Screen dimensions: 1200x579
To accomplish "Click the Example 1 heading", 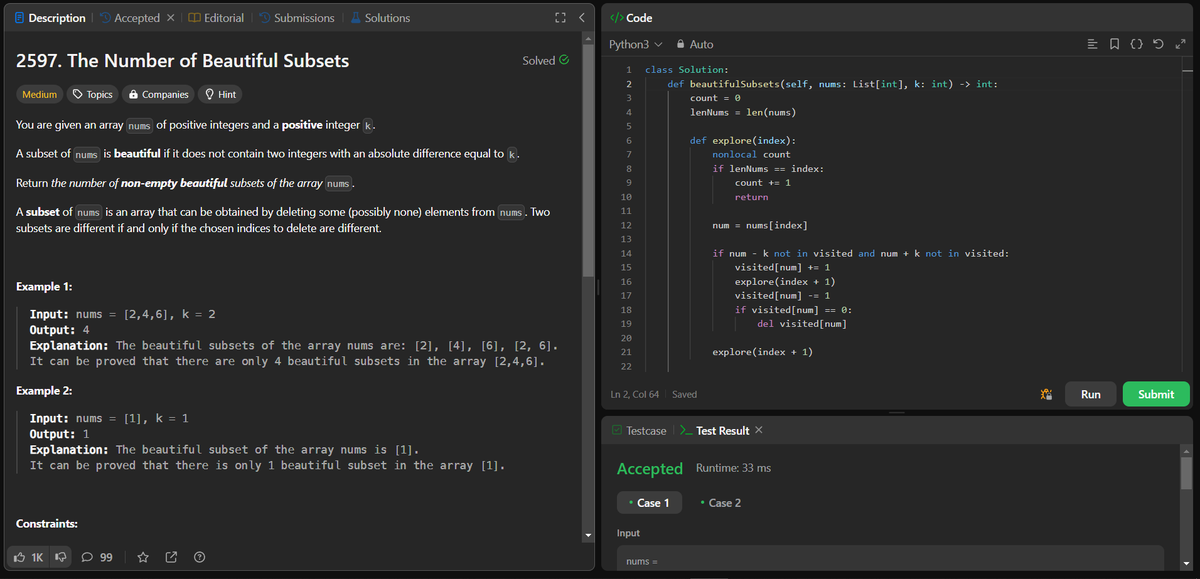I will point(44,287).
